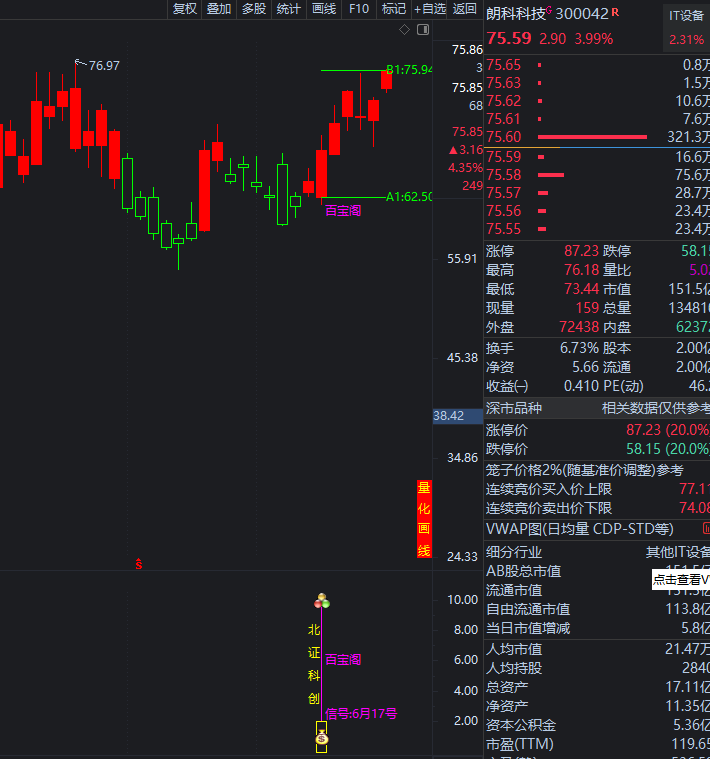The image size is (710, 759).
Task: Toggle the side panel layout icon
Action: pos(423,30)
